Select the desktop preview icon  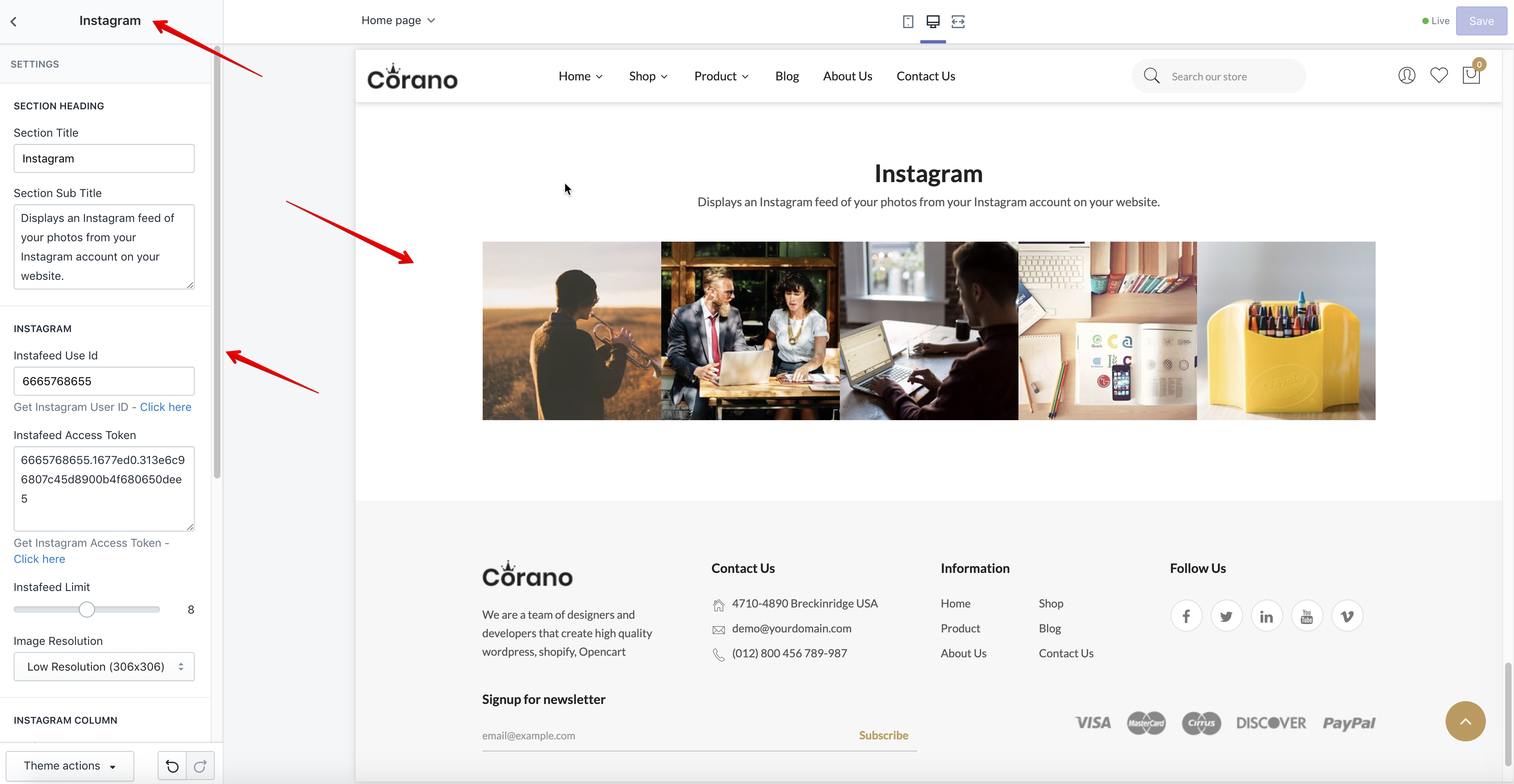[933, 22]
